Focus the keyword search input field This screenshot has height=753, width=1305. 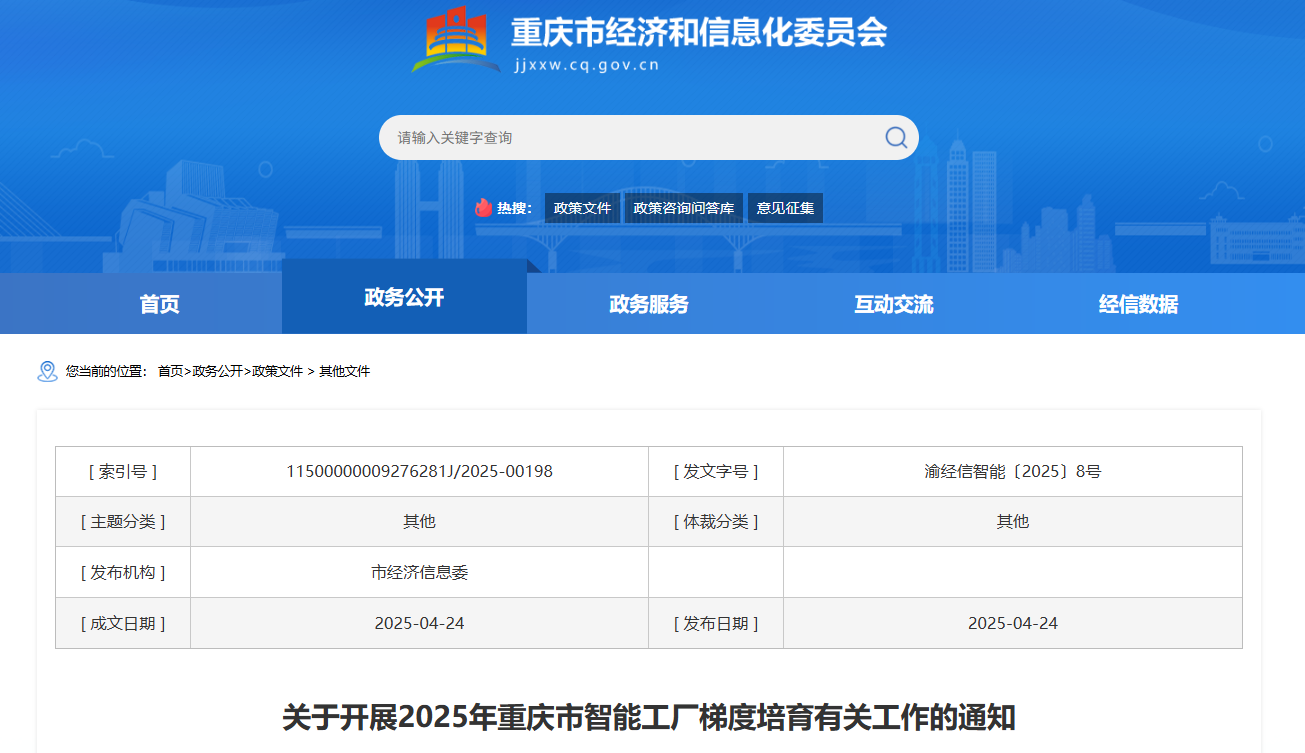[x=630, y=138]
